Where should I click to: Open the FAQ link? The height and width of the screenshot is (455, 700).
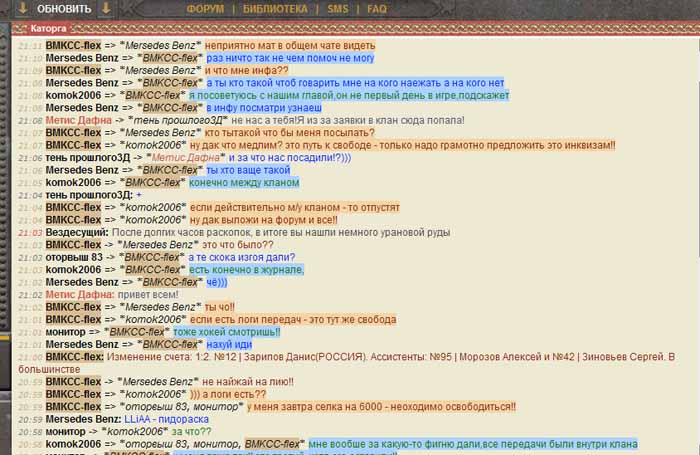pyautogui.click(x=376, y=9)
